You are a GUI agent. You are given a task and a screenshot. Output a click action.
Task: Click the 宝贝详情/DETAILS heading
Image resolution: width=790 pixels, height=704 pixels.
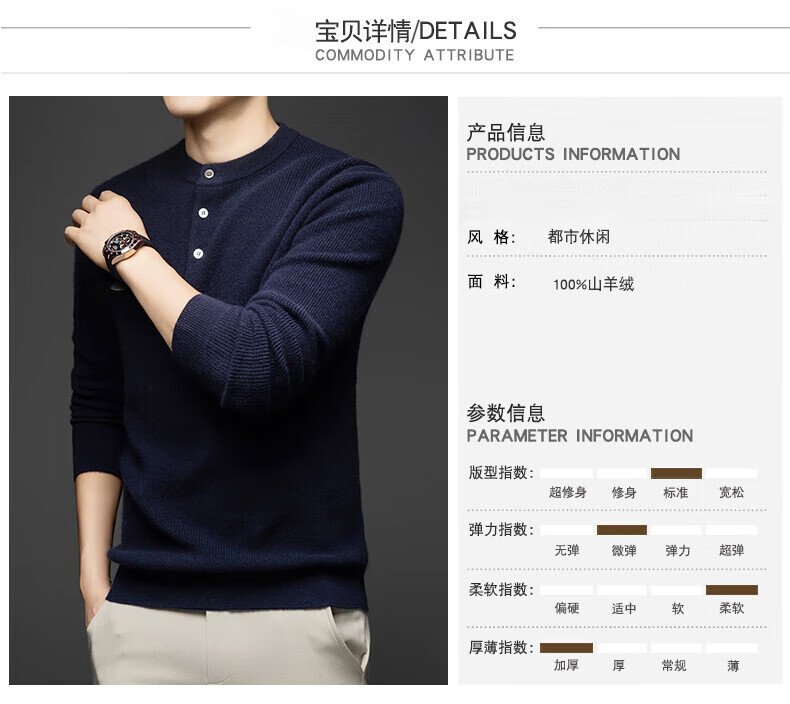point(416,31)
